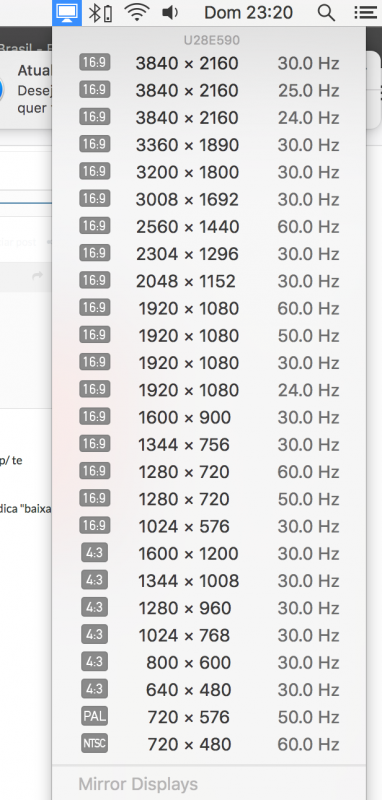The width and height of the screenshot is (382, 800).
Task: Select 4:3 mode 1600 × 1200
Action: click(209, 554)
